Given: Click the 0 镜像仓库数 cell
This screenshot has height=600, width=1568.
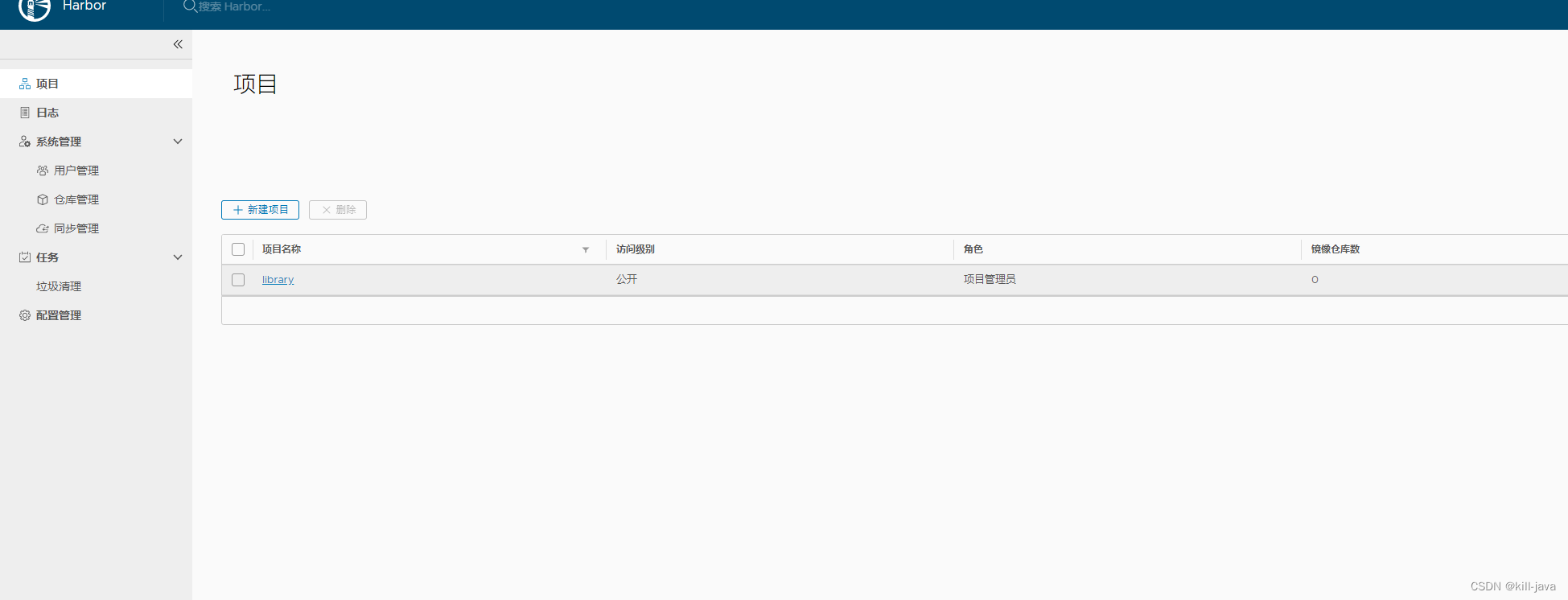Looking at the screenshot, I should point(1315,280).
